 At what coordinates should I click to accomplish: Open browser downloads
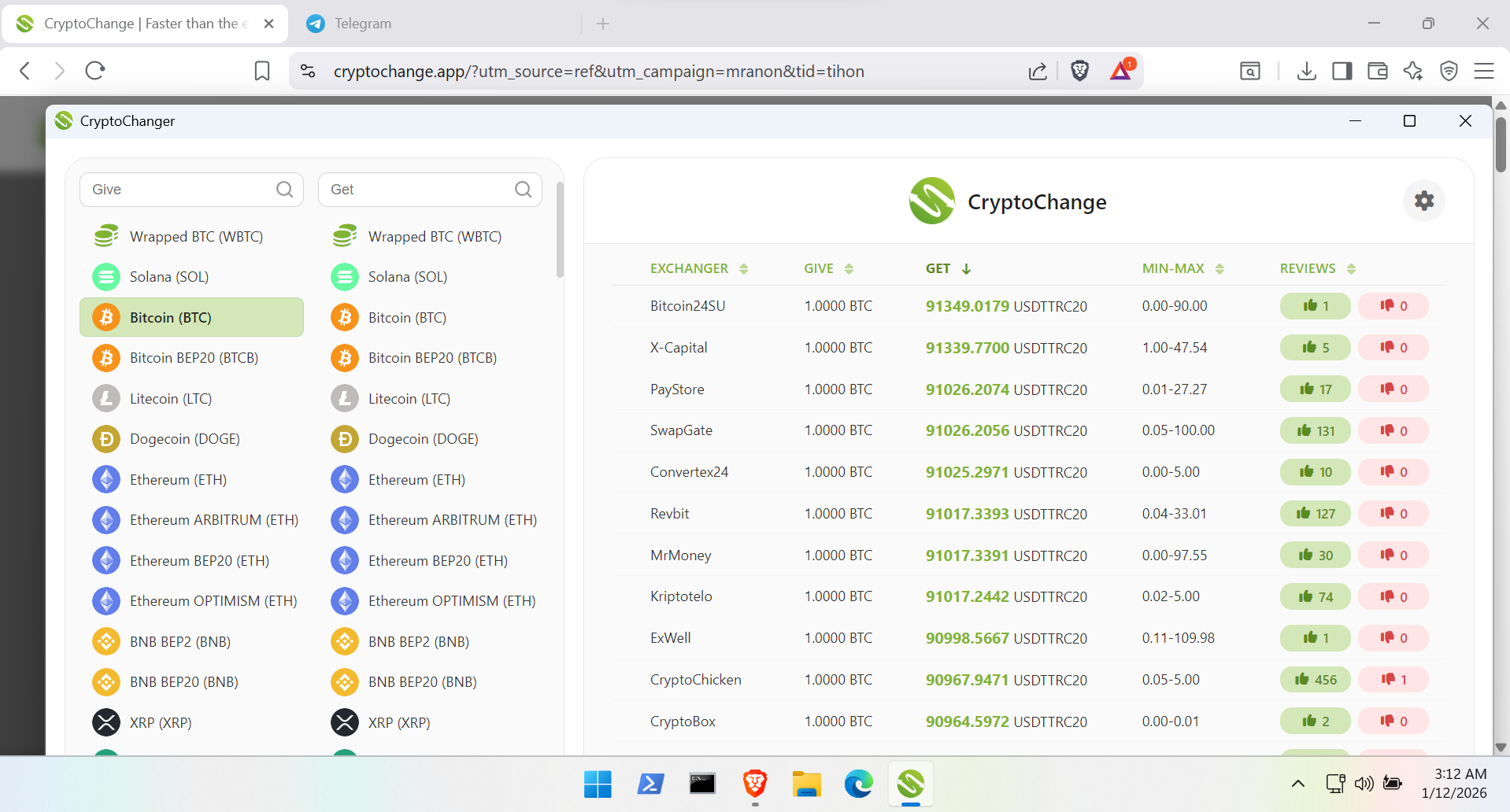pos(1306,71)
